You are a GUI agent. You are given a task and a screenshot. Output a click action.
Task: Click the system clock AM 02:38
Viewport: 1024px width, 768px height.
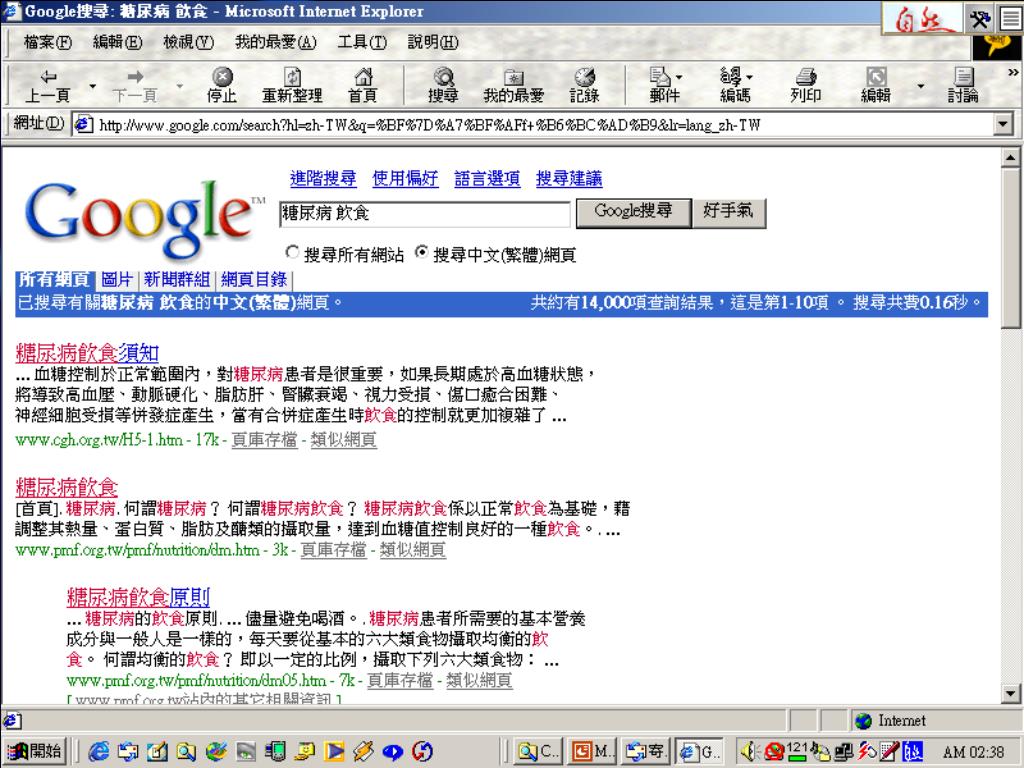973,752
